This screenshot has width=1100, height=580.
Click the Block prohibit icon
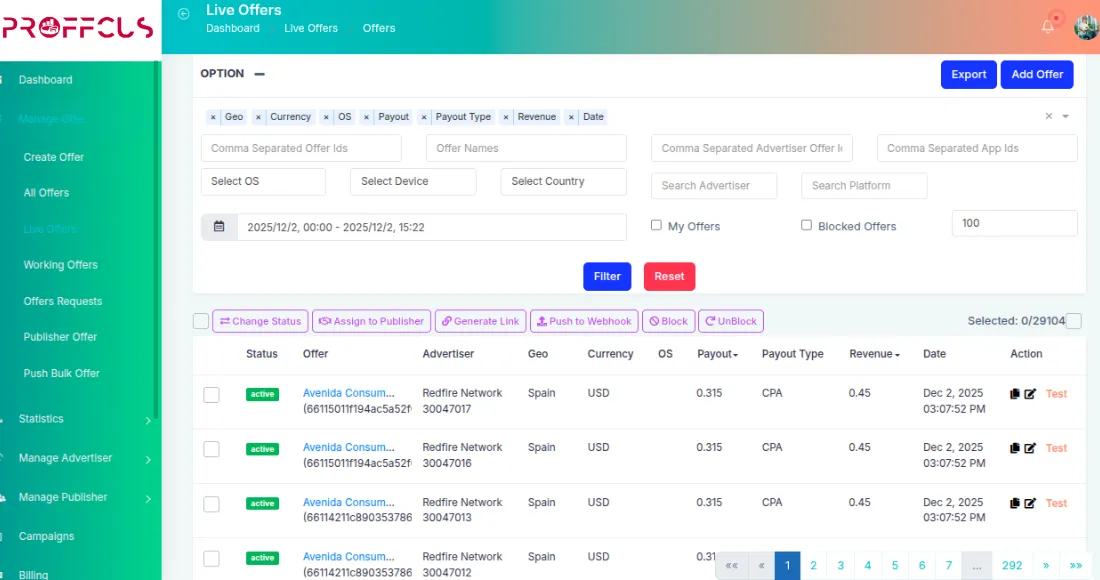(654, 321)
